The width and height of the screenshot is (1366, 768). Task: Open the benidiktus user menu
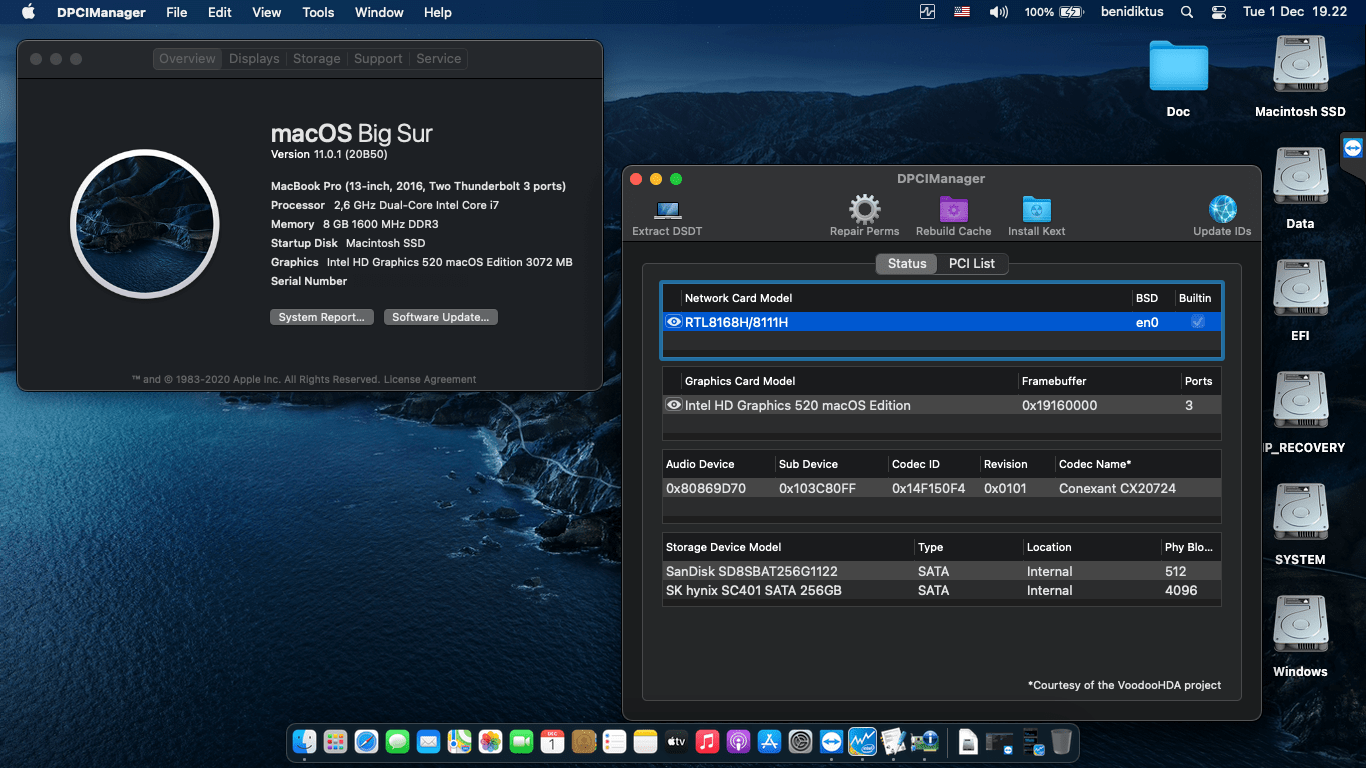pos(1133,12)
